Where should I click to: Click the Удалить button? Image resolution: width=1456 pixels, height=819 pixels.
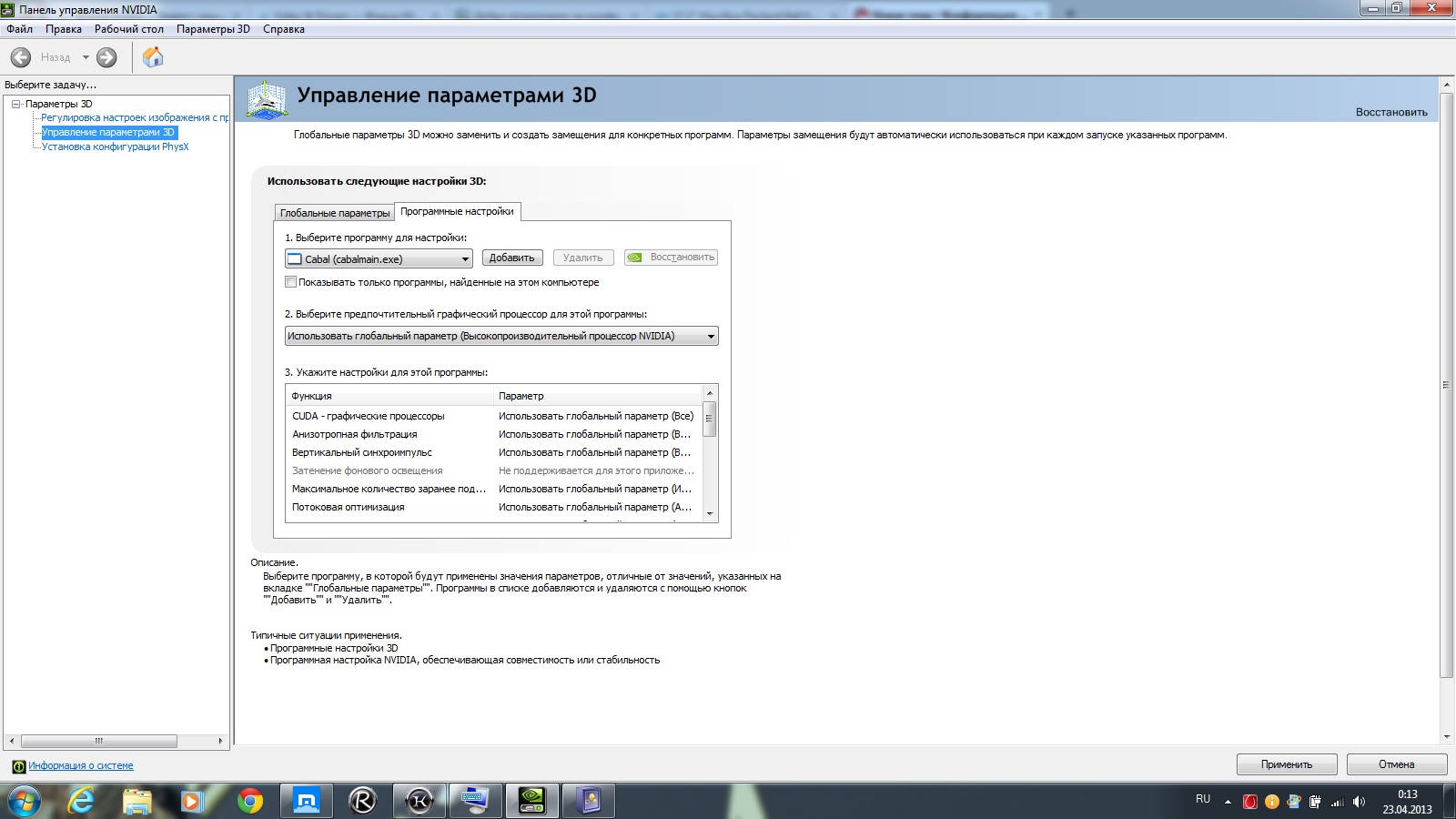click(x=583, y=258)
